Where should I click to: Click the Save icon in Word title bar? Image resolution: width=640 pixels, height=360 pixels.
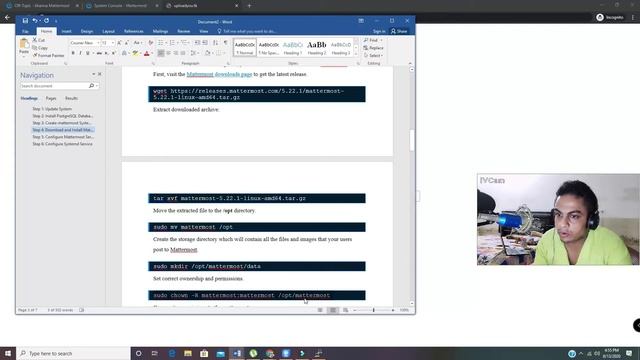(x=25, y=21)
